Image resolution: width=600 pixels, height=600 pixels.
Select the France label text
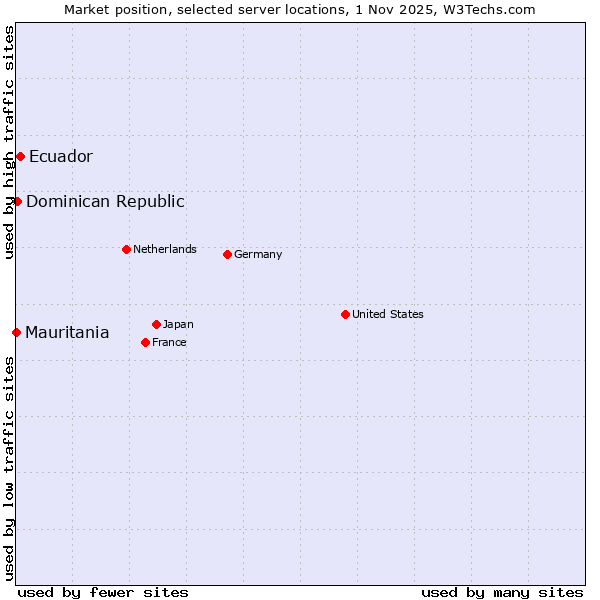[169, 342]
